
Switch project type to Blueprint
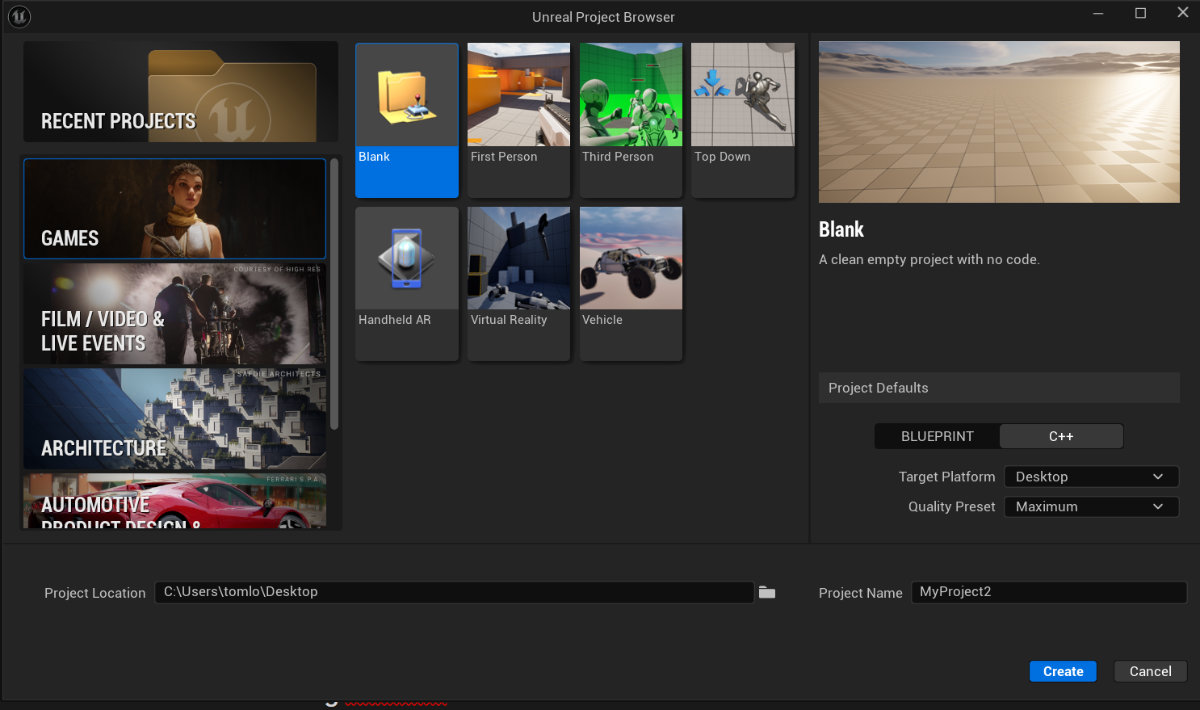pos(936,437)
